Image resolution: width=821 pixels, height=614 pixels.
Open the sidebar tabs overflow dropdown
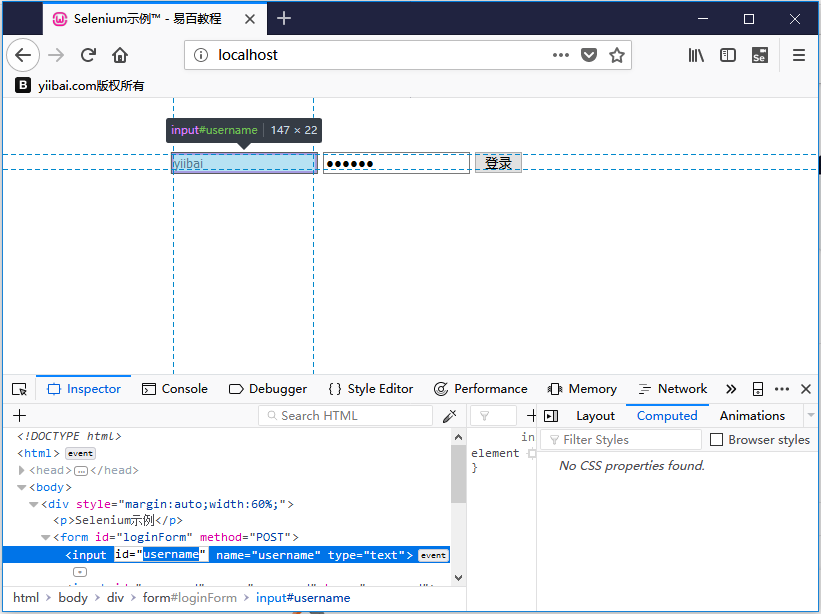811,415
